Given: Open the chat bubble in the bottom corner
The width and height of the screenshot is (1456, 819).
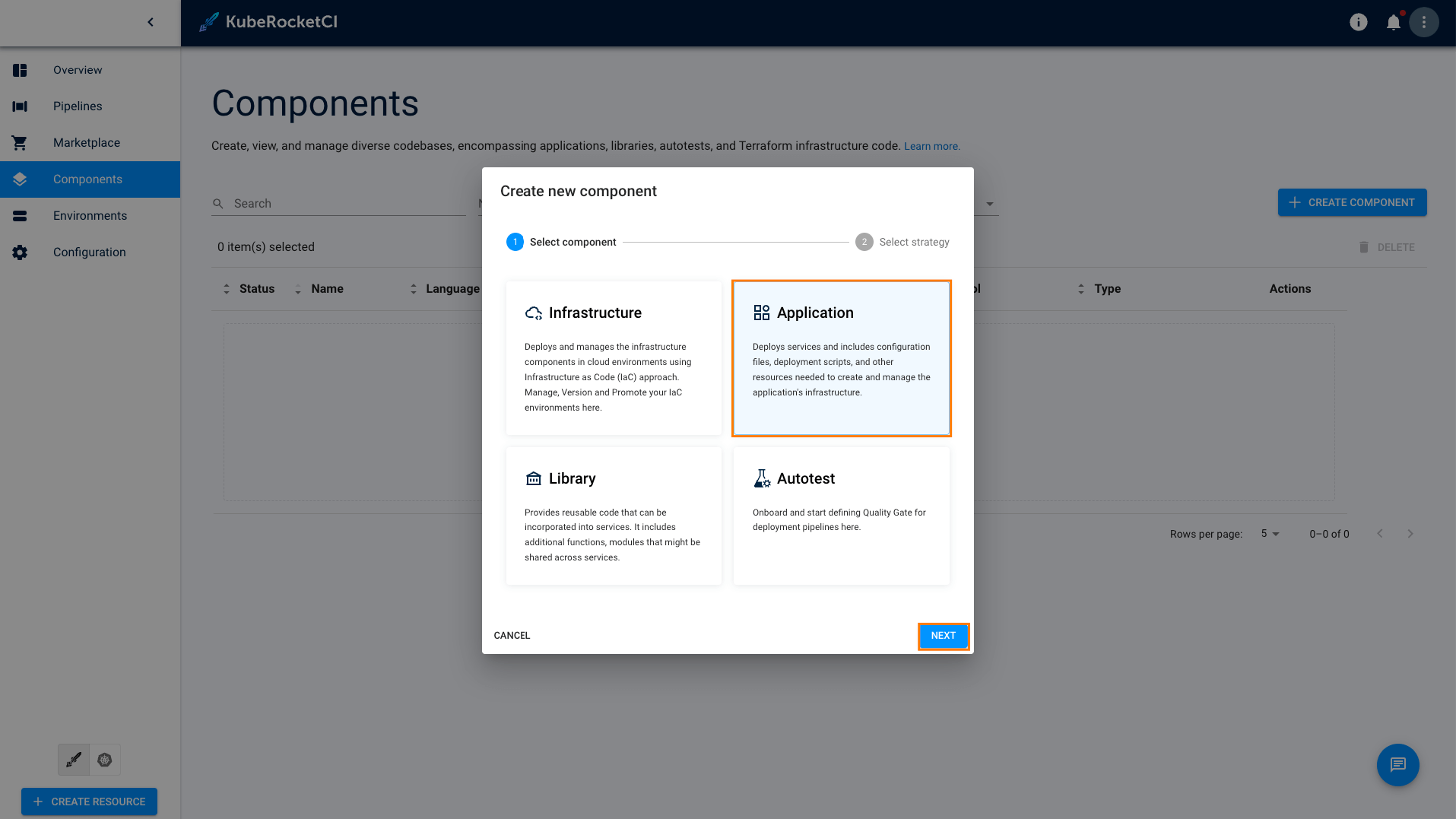Looking at the screenshot, I should (1397, 765).
